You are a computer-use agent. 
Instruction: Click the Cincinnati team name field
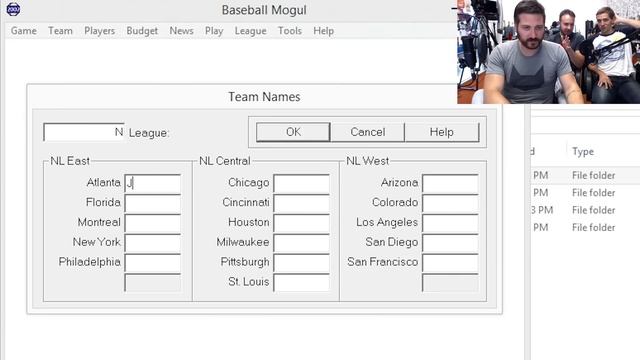point(302,203)
